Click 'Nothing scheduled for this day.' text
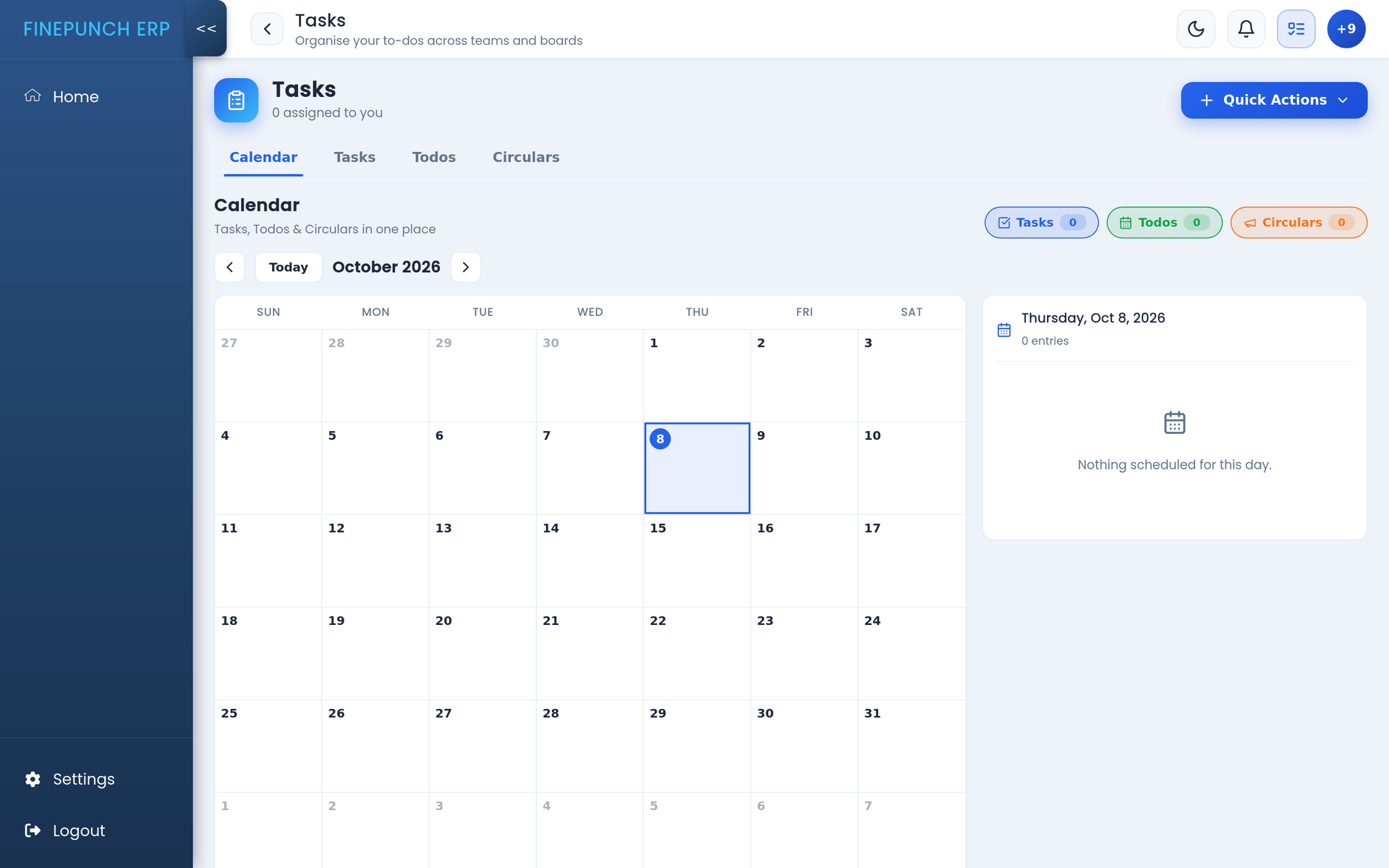The image size is (1389, 868). (x=1174, y=464)
